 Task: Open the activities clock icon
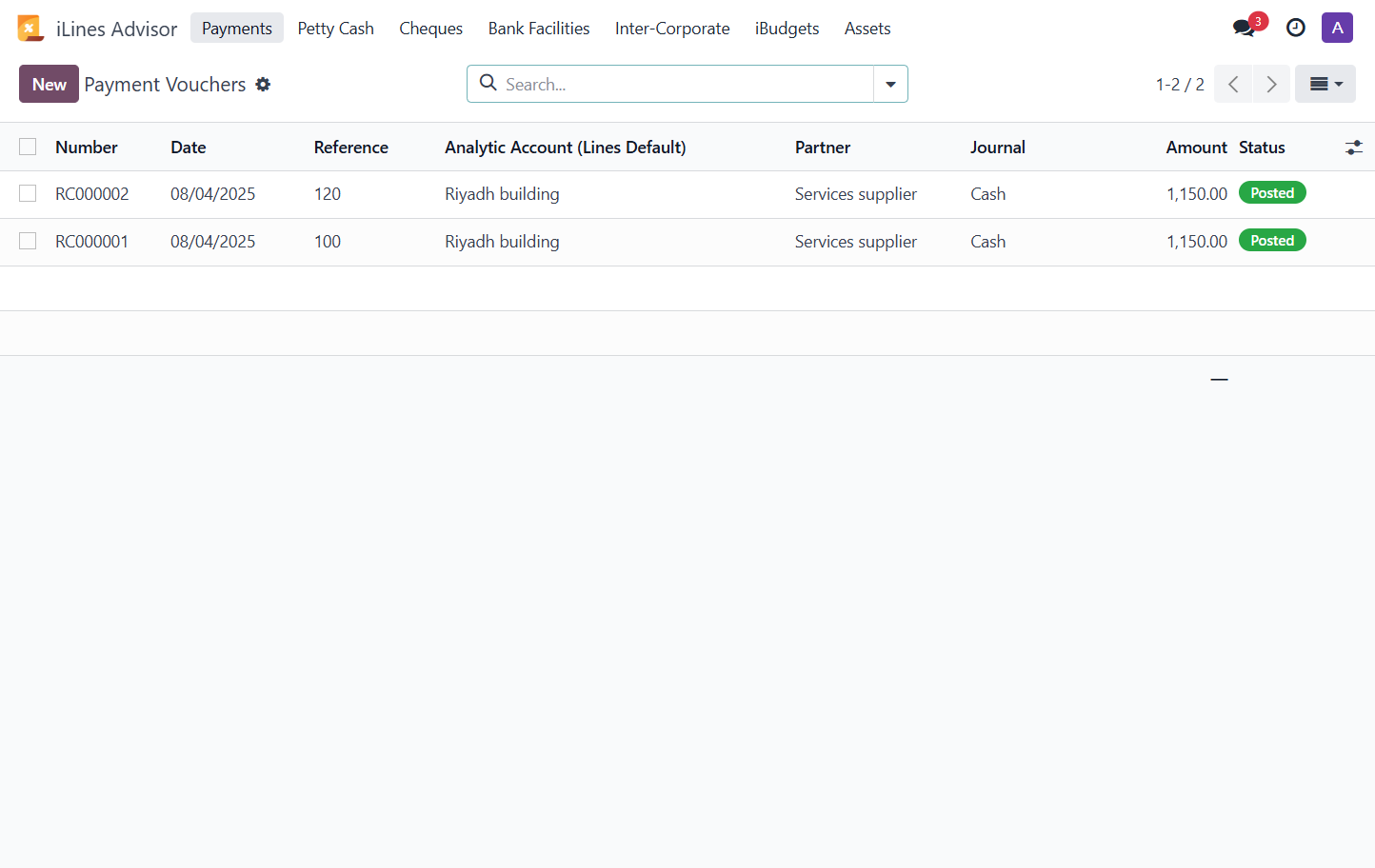coord(1296,28)
